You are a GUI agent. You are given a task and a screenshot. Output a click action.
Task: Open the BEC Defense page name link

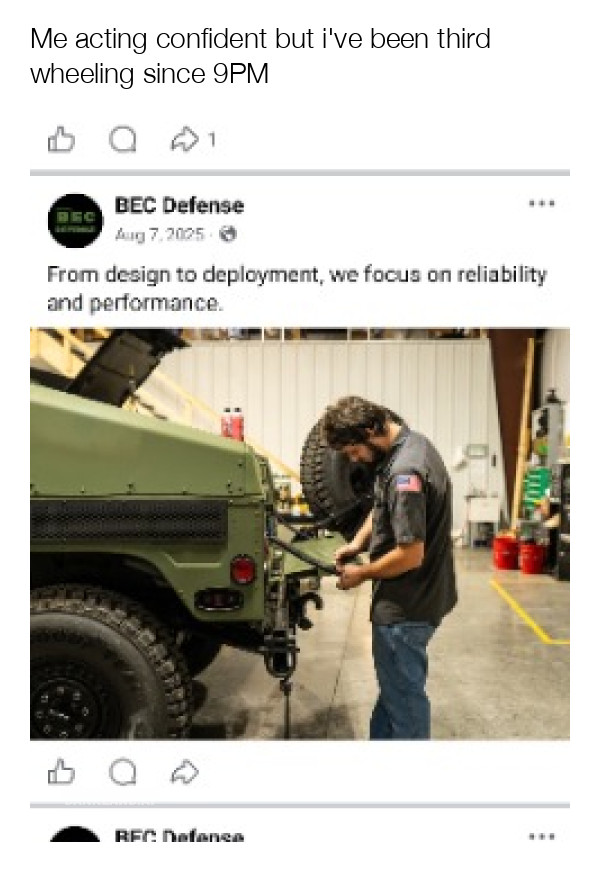point(179,205)
